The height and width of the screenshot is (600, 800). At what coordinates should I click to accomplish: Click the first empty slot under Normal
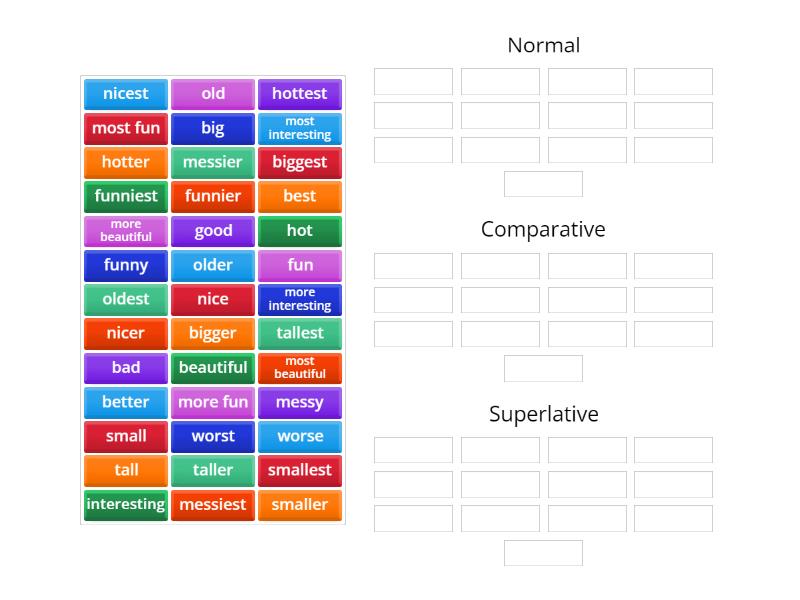(x=412, y=81)
